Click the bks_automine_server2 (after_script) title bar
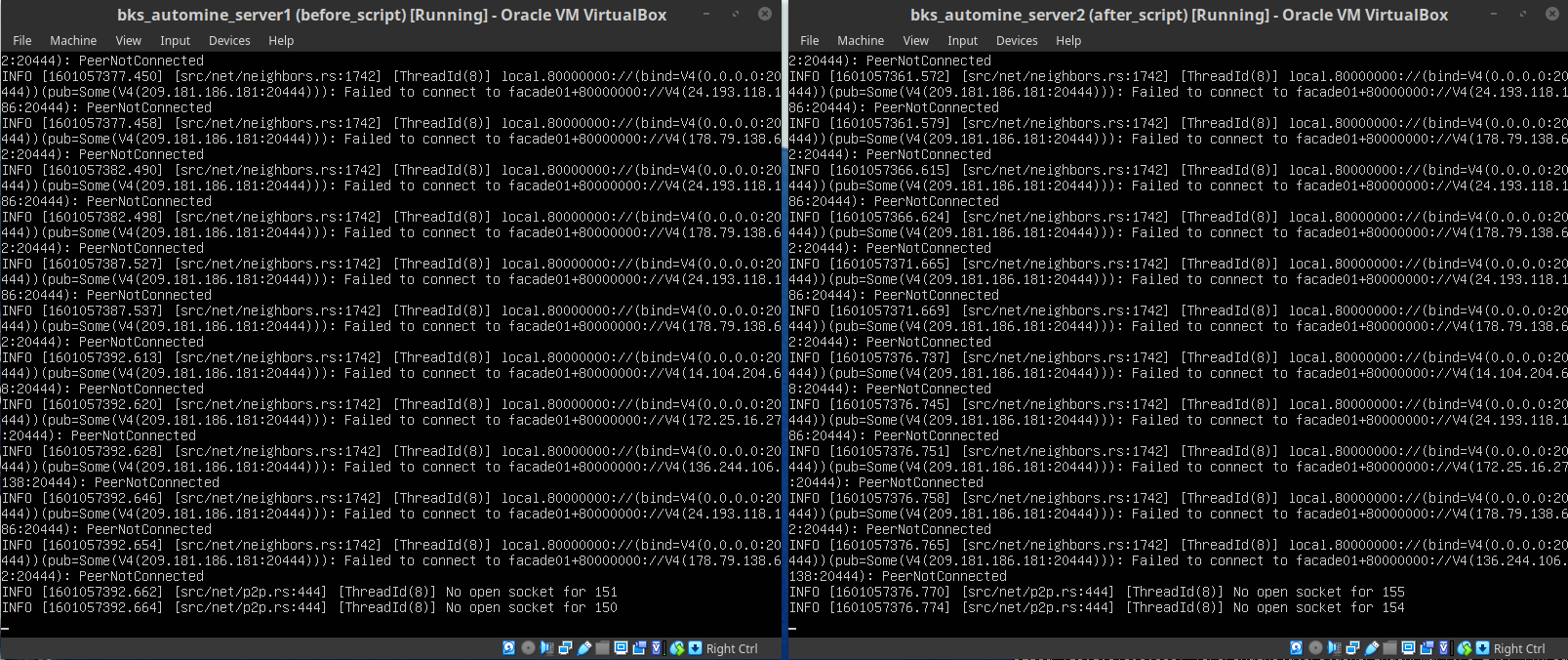The width and height of the screenshot is (1568, 660). [1179, 15]
